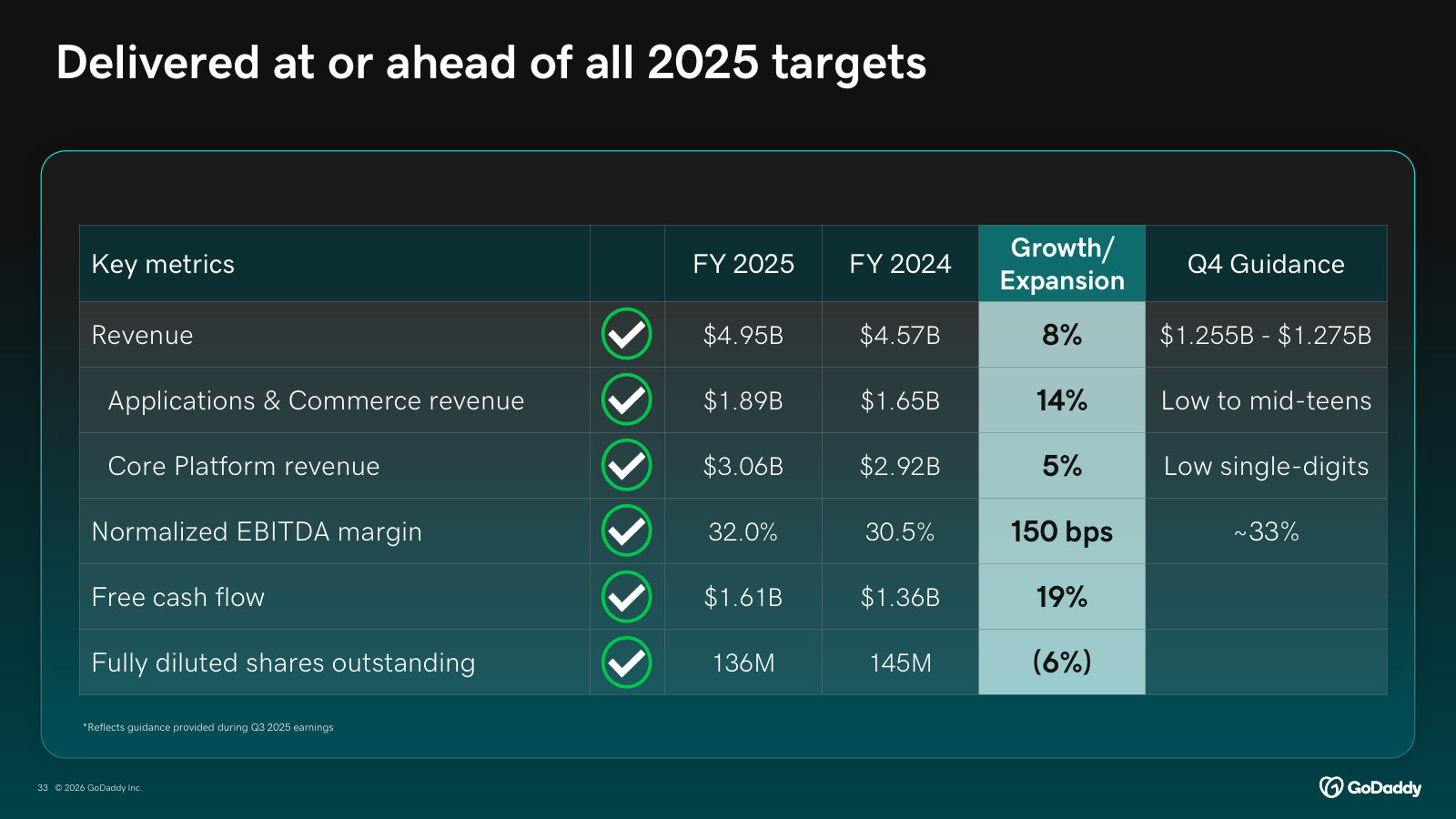Click the '$2.92B' value

(x=900, y=466)
